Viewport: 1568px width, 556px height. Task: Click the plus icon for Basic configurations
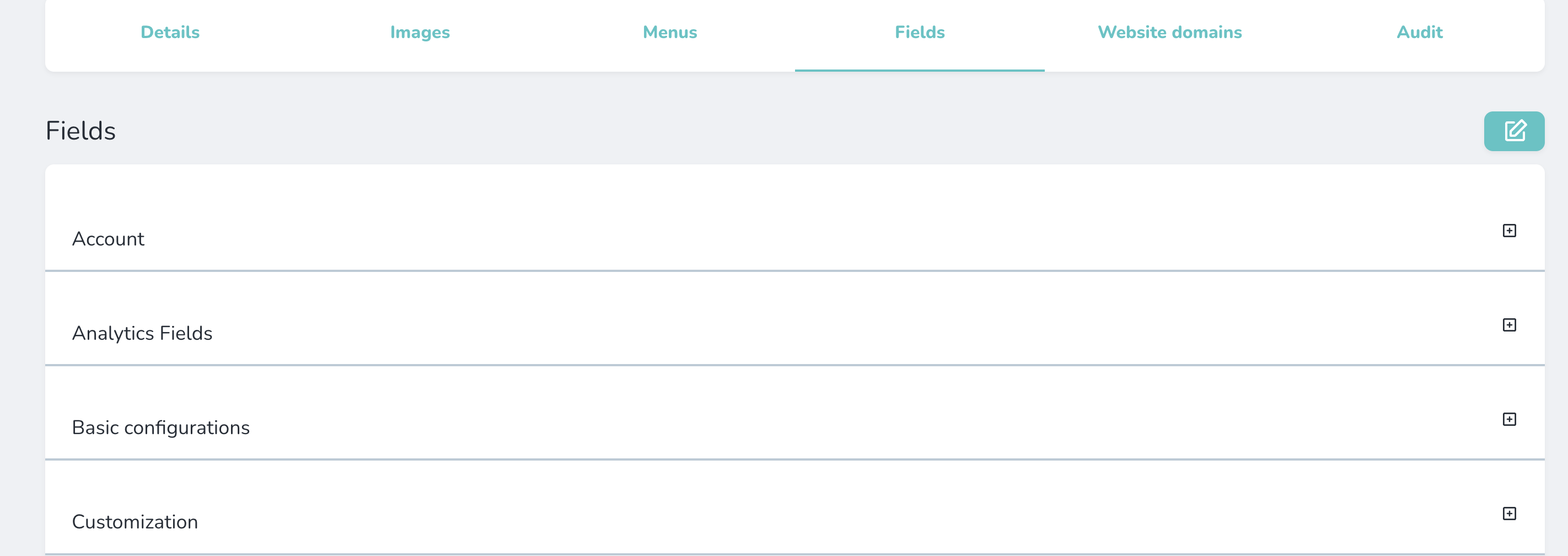pos(1509,420)
